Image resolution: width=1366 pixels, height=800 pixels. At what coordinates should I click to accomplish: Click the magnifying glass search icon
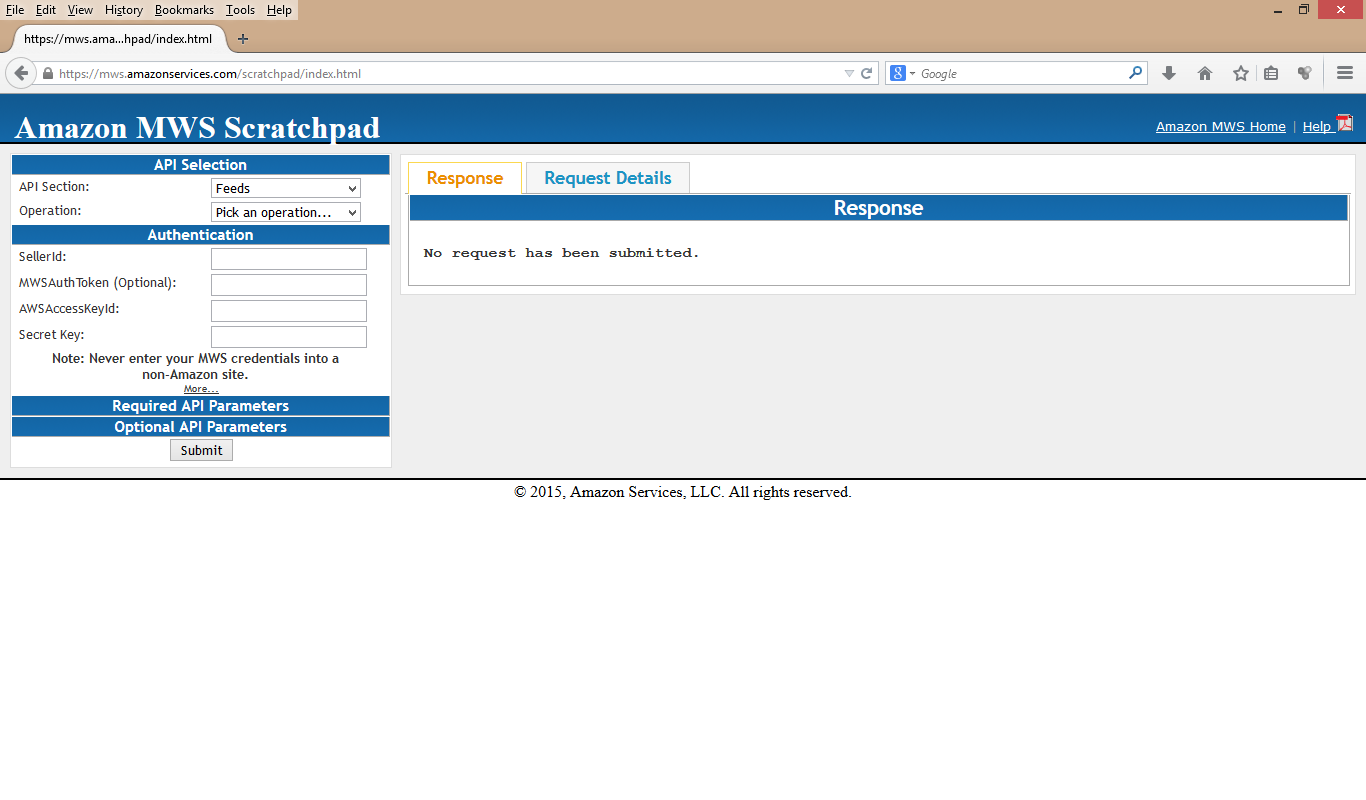1135,73
